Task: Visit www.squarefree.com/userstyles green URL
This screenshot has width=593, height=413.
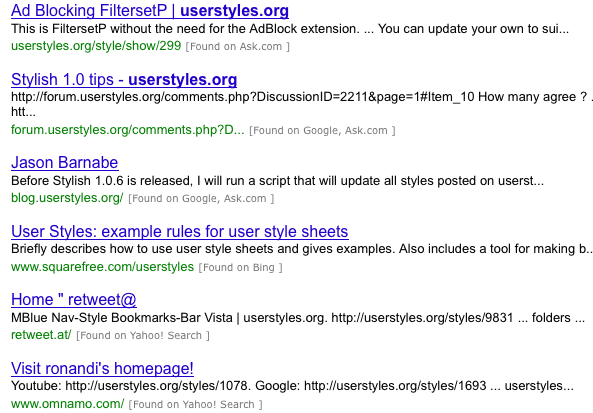Action: [102, 267]
